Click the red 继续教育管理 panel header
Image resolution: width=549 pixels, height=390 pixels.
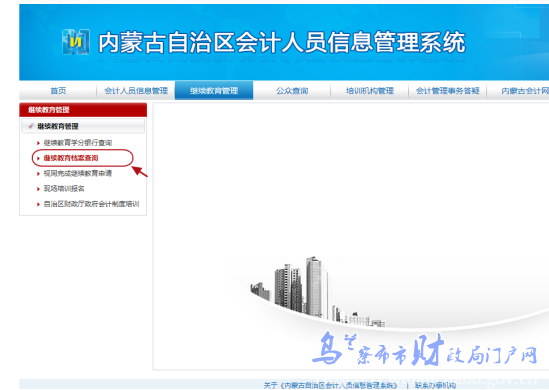[83, 110]
